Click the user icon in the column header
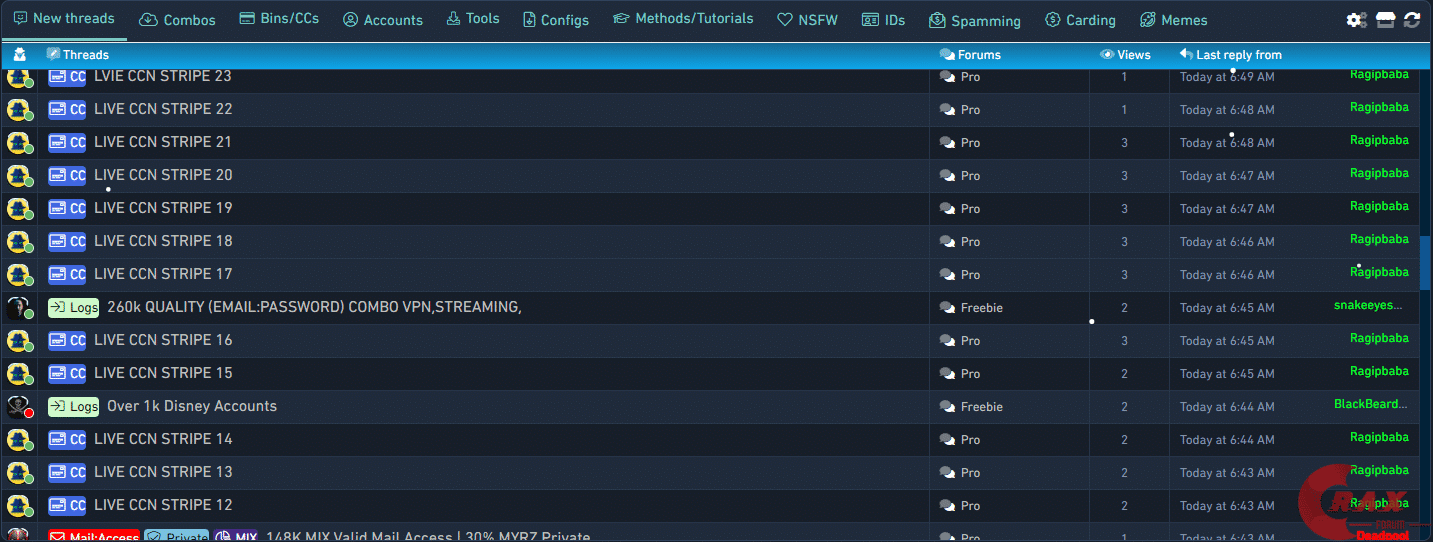This screenshot has height=542, width=1433. pos(19,55)
